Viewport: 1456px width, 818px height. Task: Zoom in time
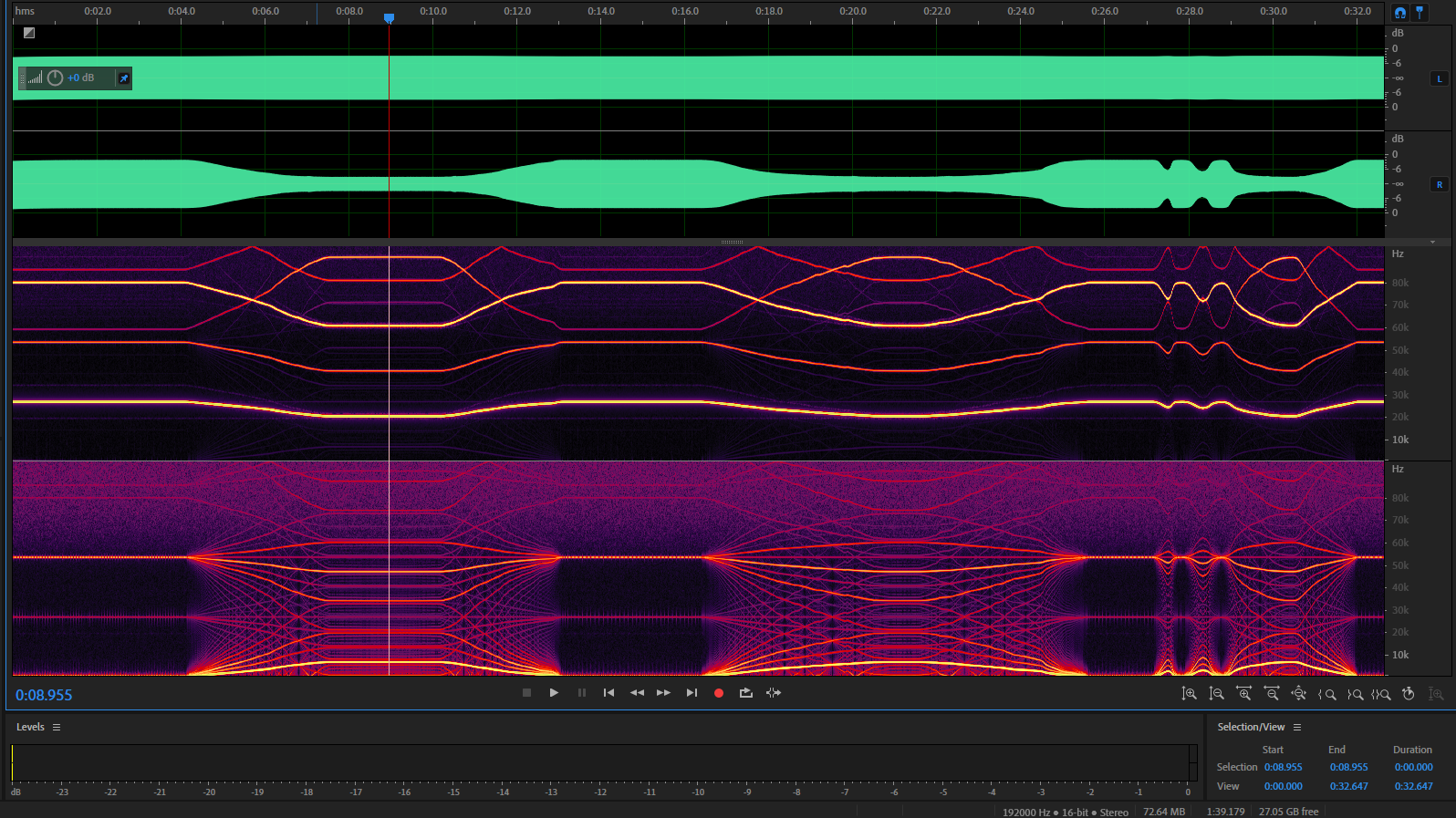pos(1244,694)
